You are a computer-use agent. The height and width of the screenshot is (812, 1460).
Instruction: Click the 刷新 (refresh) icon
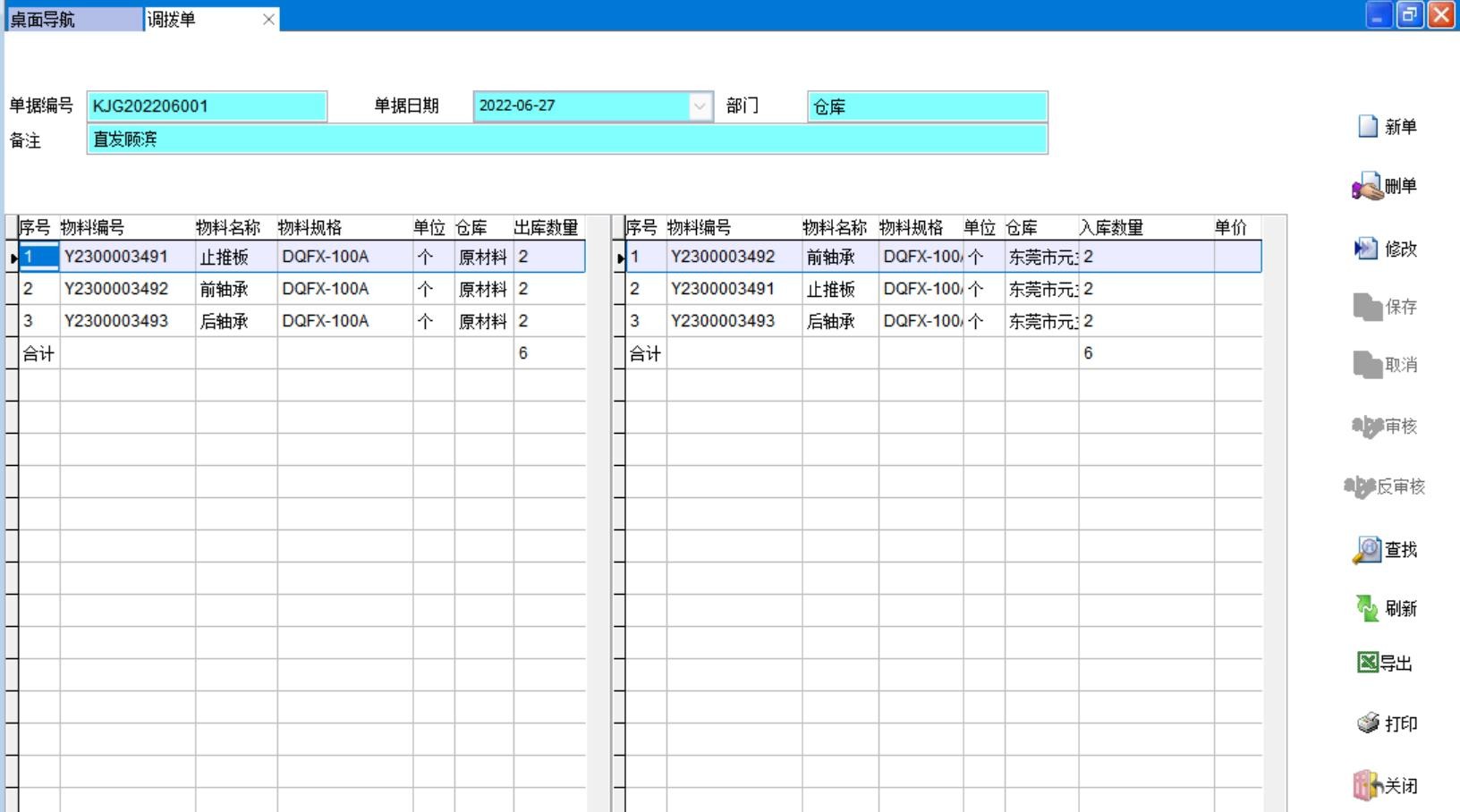tap(1367, 608)
